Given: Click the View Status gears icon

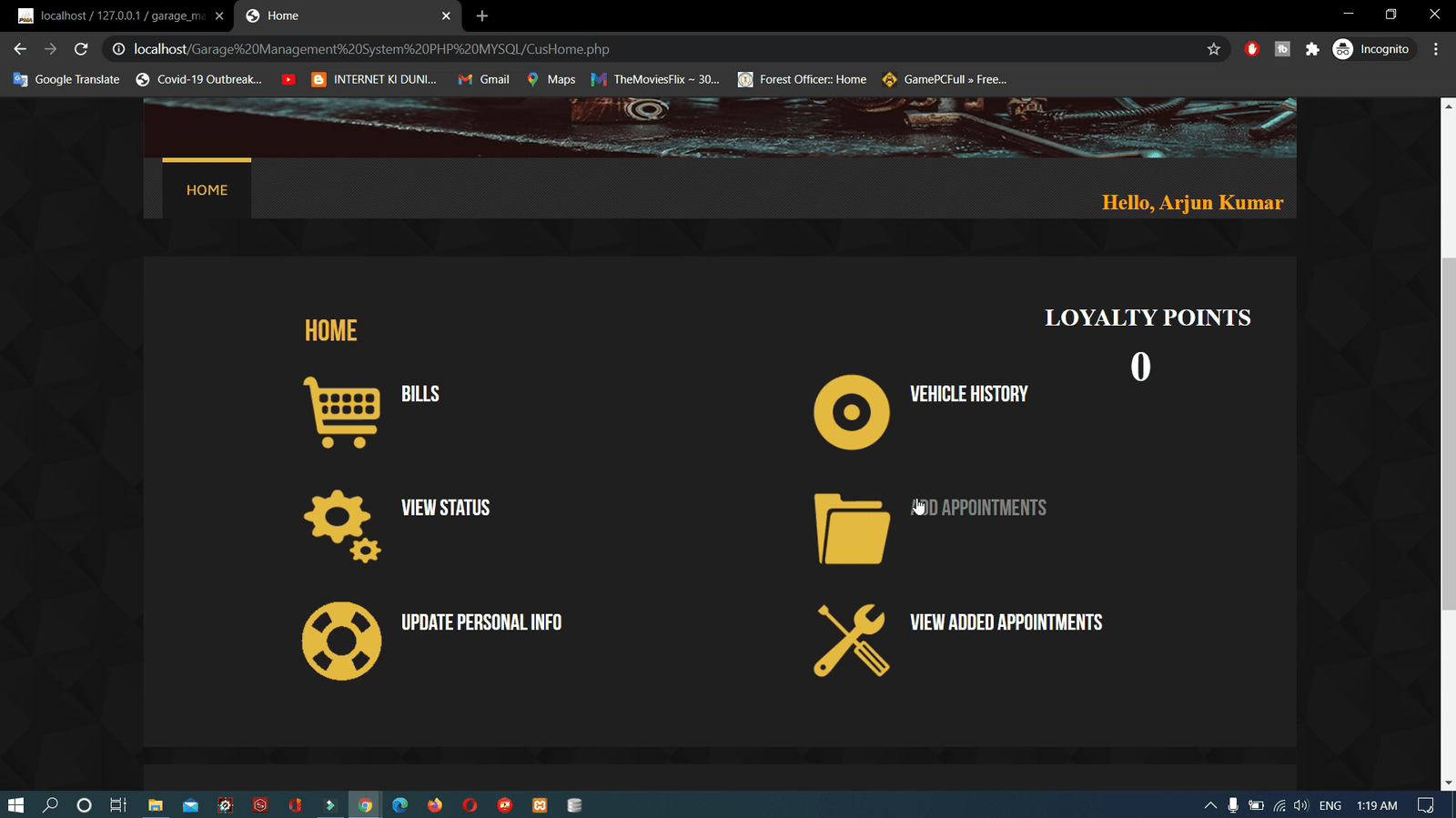Looking at the screenshot, I should 341,527.
